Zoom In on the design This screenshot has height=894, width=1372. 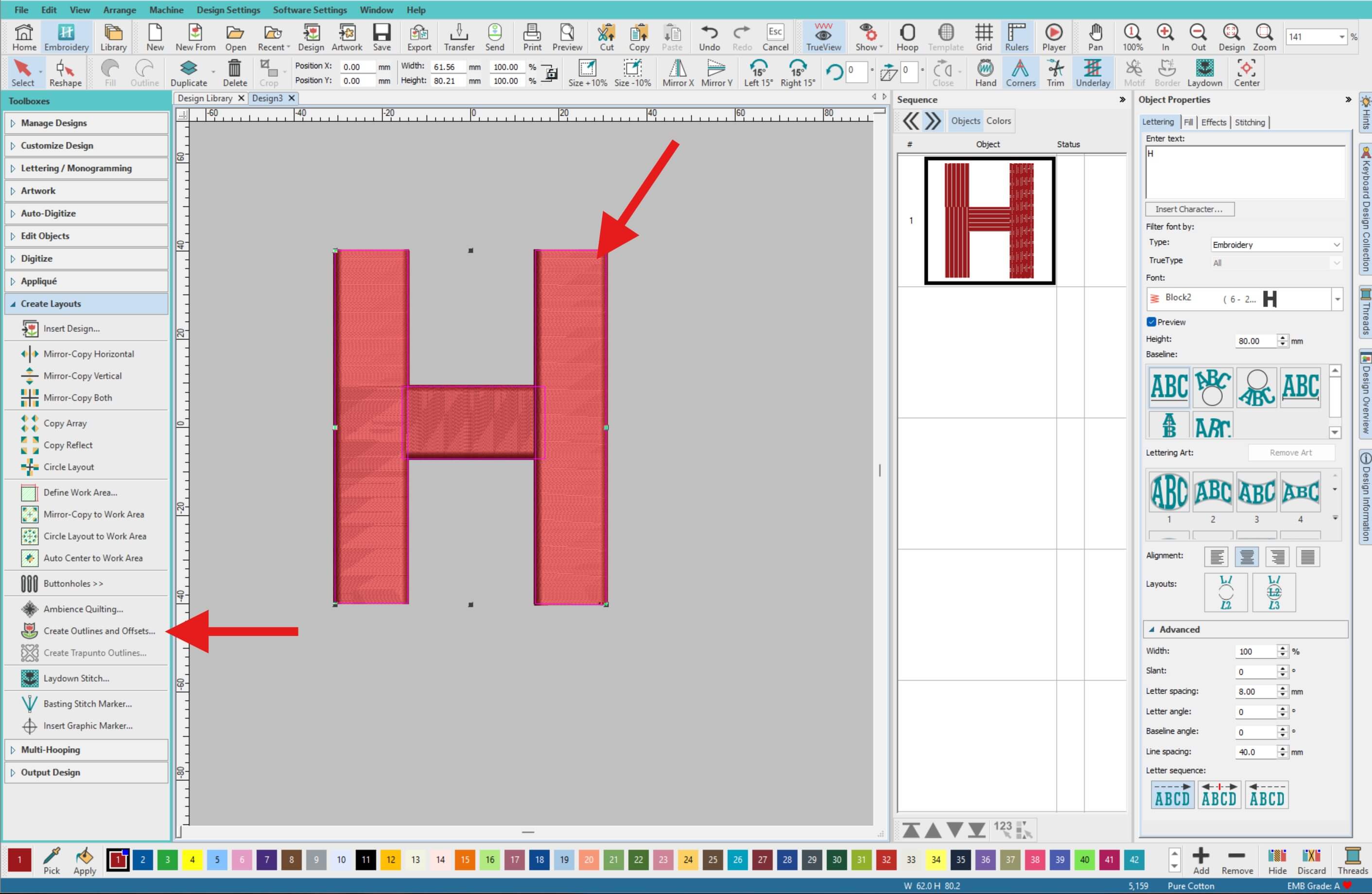1165,37
